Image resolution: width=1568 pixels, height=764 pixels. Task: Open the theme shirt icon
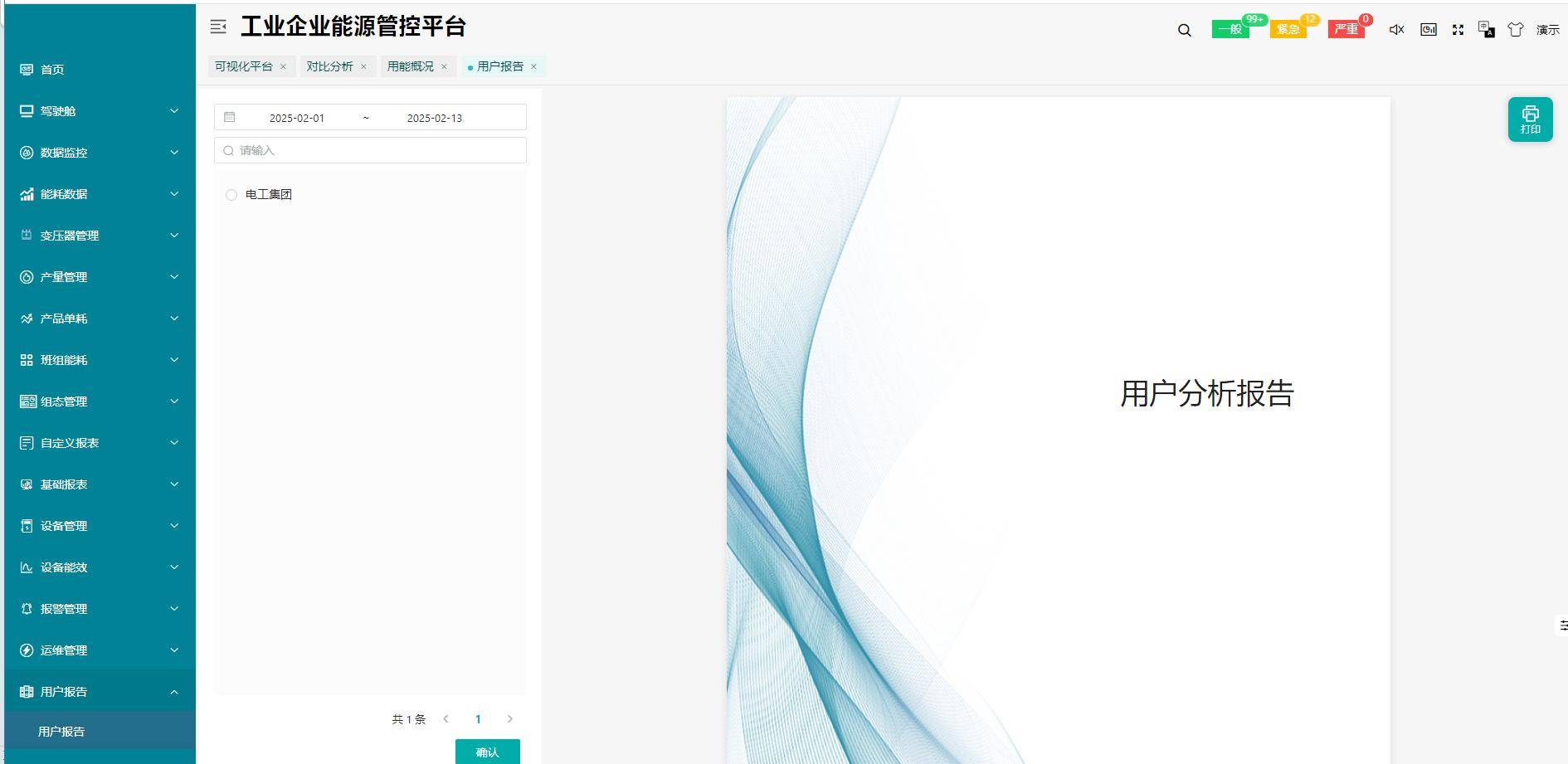pyautogui.click(x=1516, y=30)
